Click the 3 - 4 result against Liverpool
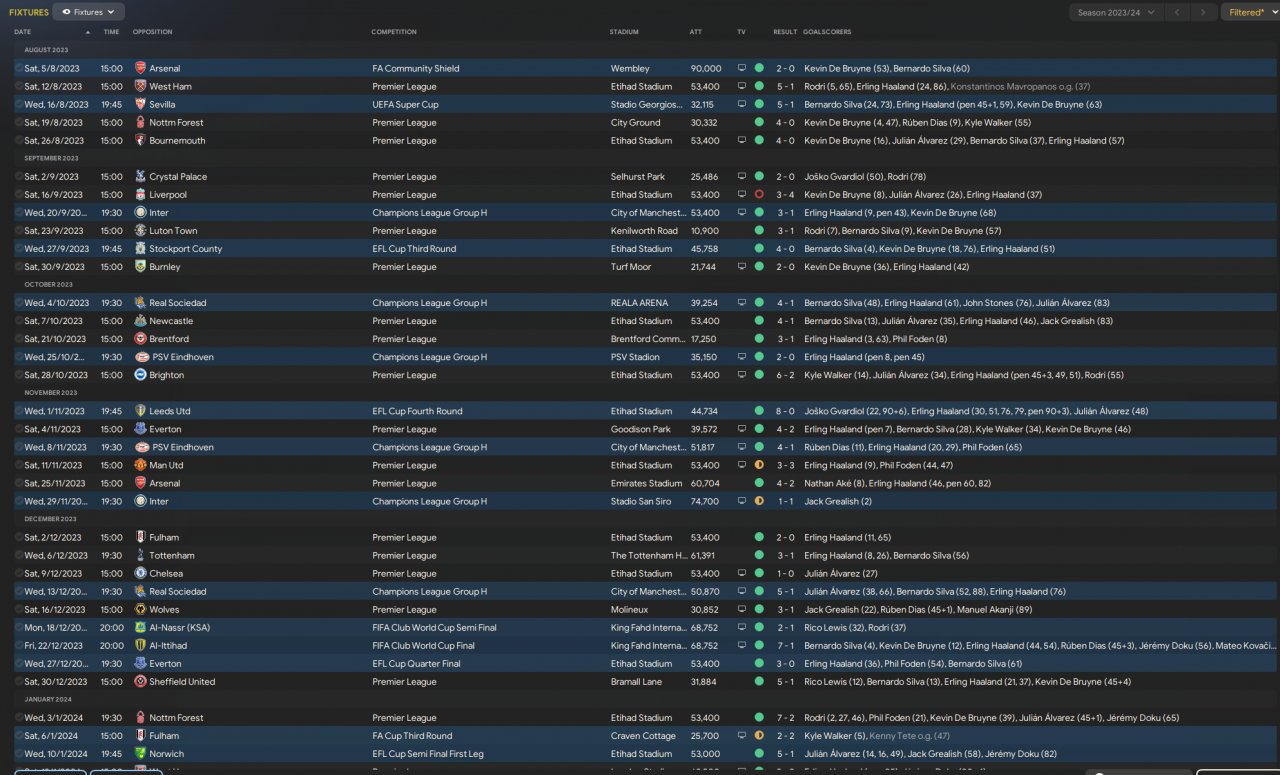The width and height of the screenshot is (1280, 775). point(785,195)
